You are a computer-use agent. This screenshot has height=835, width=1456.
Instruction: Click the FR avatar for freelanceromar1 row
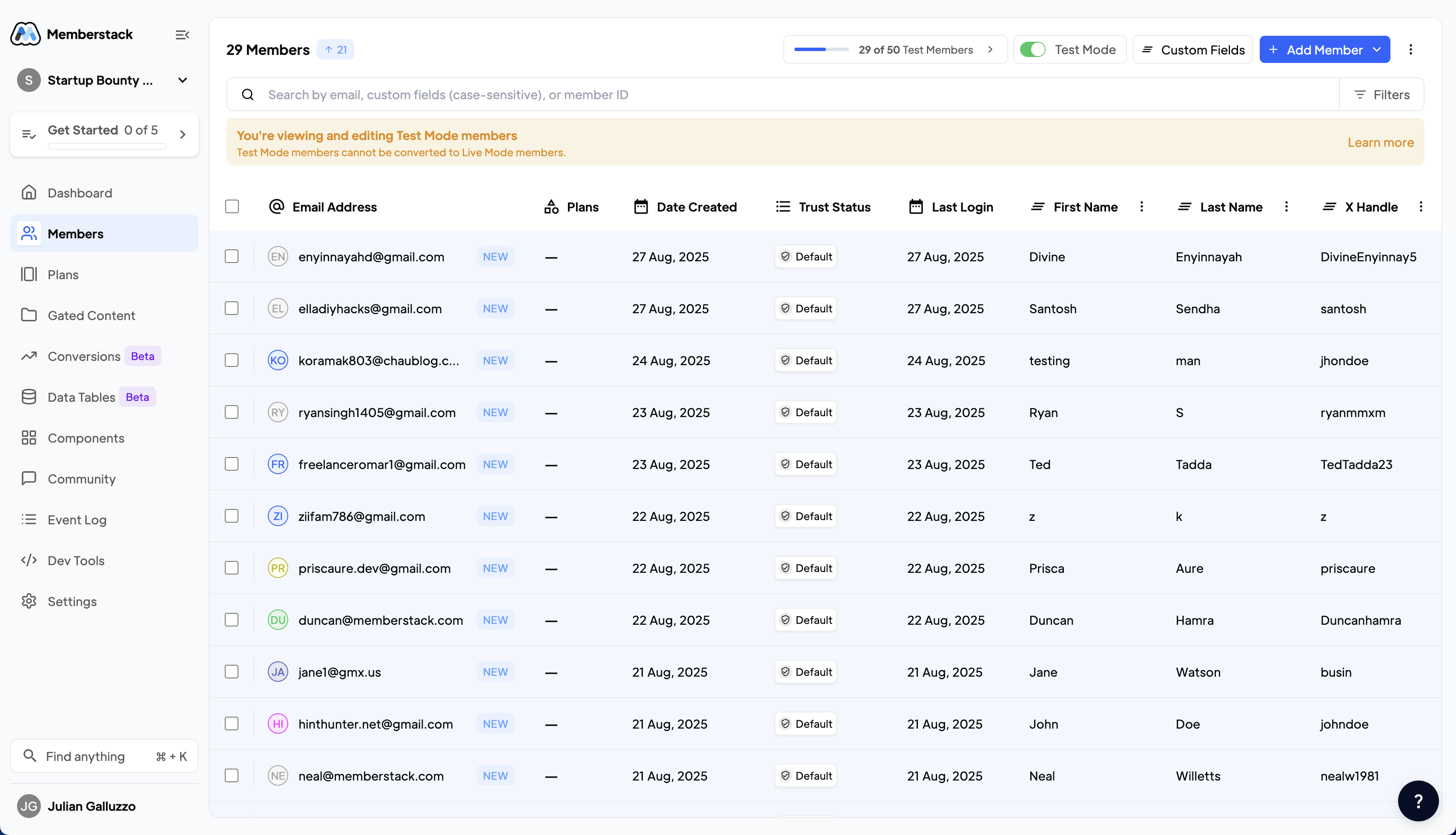pos(278,464)
